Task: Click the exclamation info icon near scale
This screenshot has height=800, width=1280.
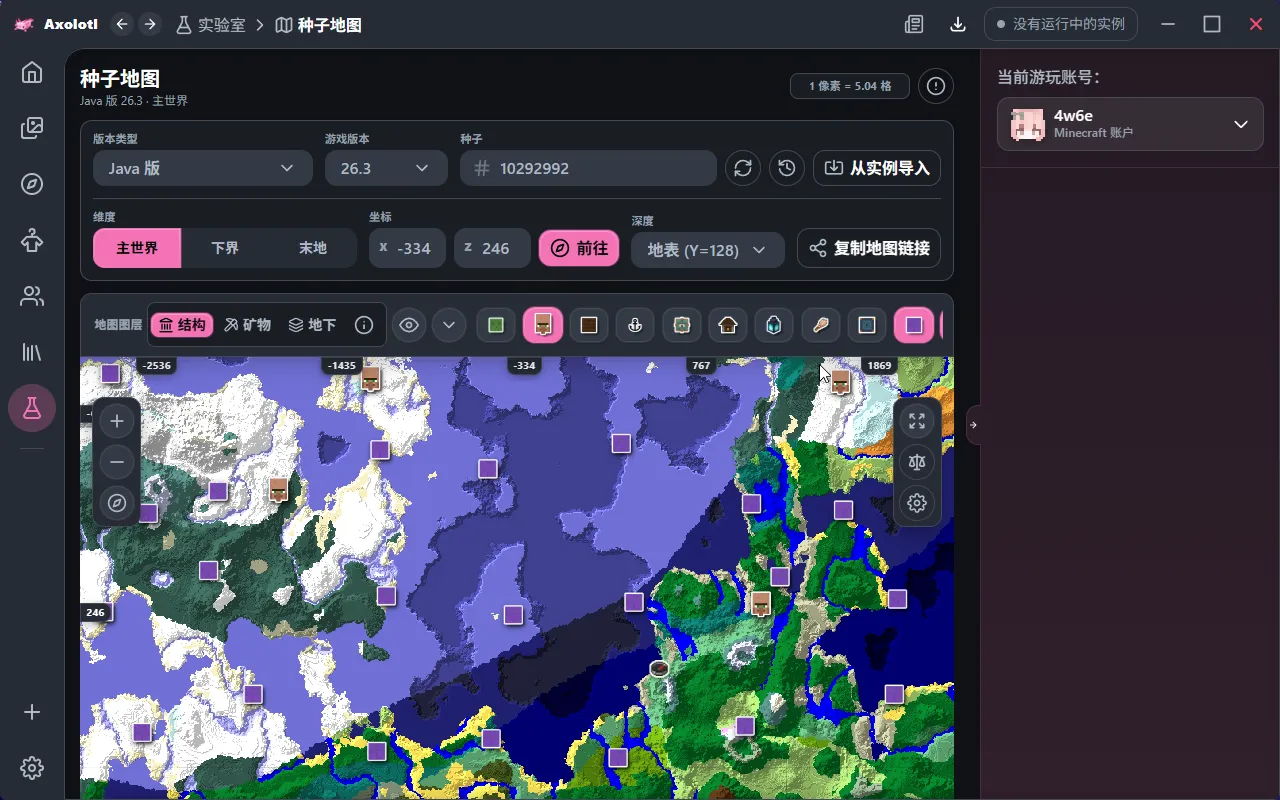Action: tap(936, 87)
